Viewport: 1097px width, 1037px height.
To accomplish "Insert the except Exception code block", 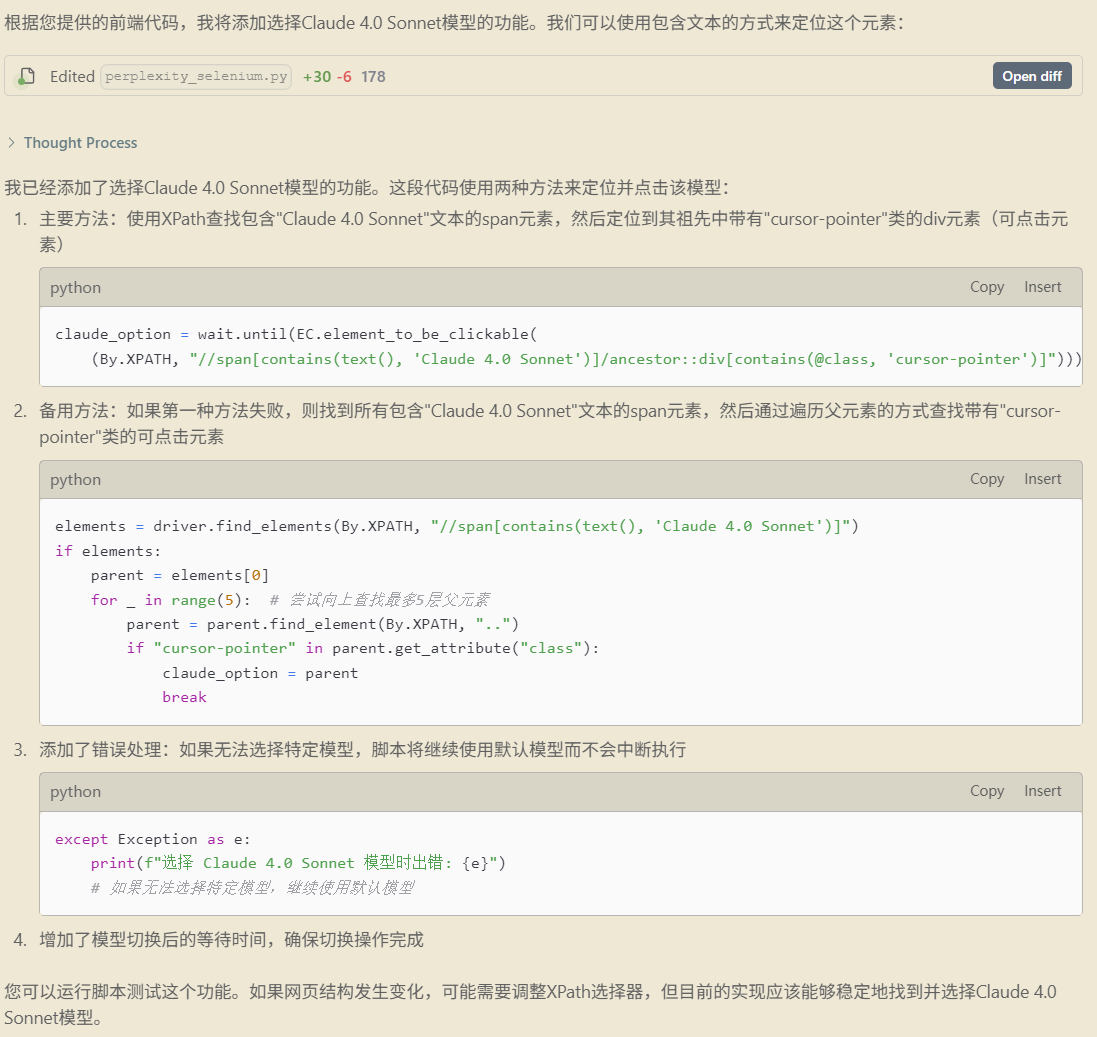I will (x=1042, y=791).
